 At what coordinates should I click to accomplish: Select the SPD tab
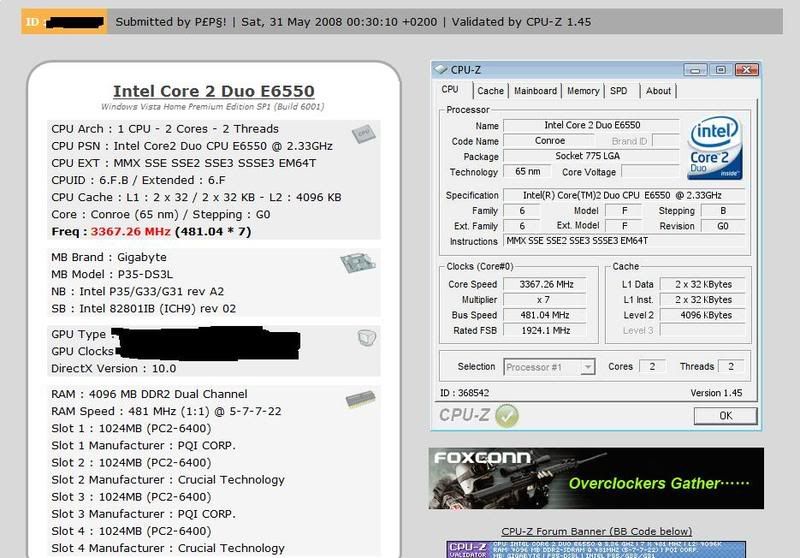tap(619, 91)
